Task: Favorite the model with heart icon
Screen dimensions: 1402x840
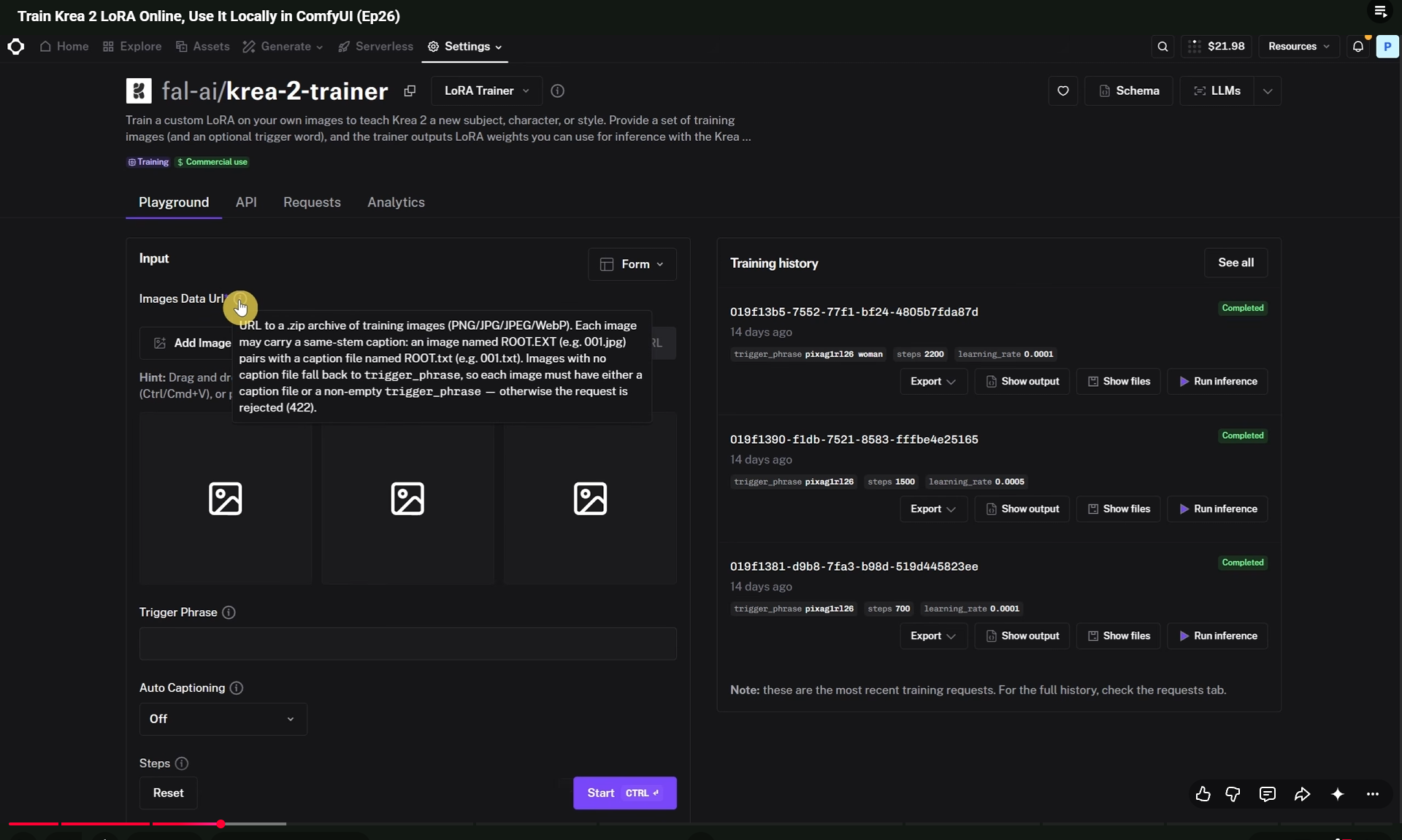Action: click(x=1063, y=91)
